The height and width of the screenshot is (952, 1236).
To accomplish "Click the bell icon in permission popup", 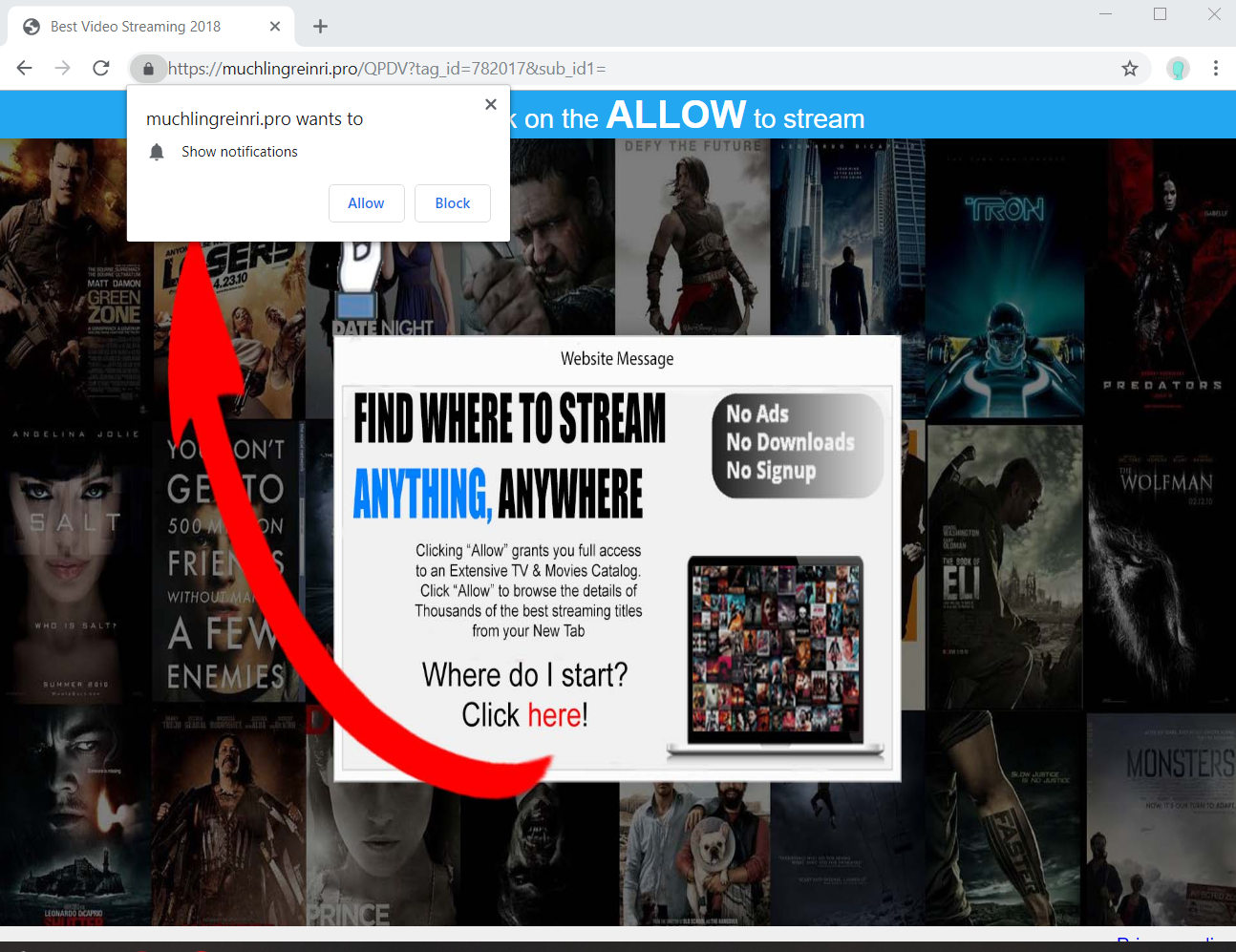I will 158,152.
